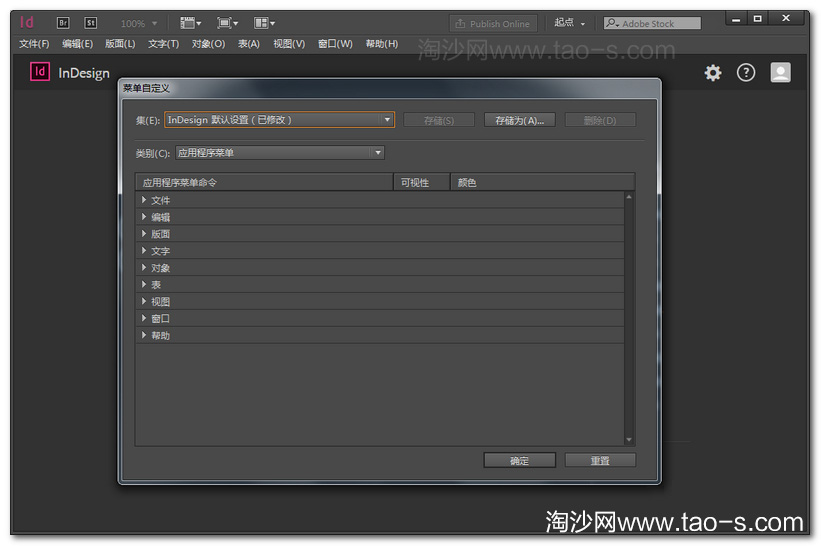Viewport: 821px width, 546px height.
Task: Click the Adobe Stock search field
Action: pyautogui.click(x=652, y=24)
